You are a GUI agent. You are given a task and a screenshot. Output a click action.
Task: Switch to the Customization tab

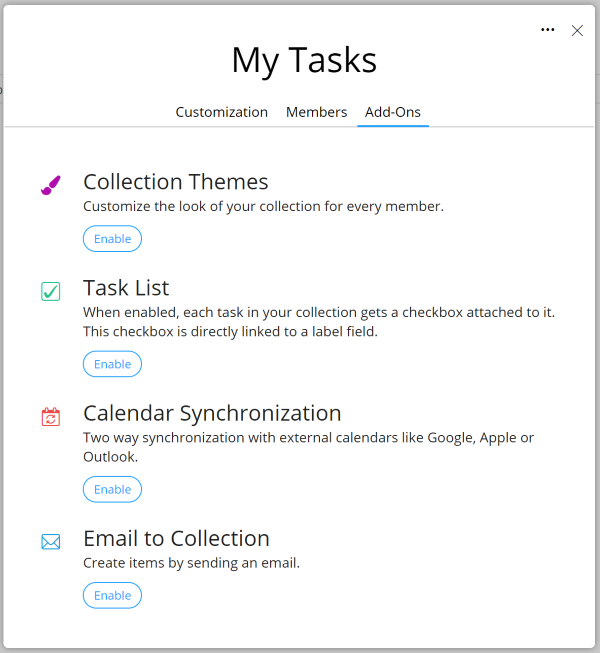coord(222,112)
